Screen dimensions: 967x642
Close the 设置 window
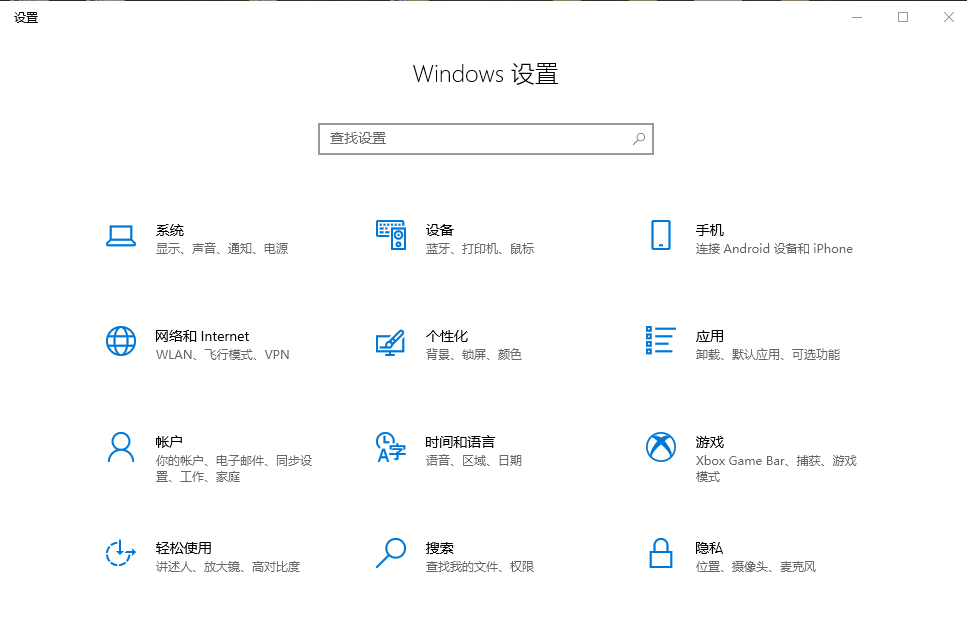click(x=948, y=17)
